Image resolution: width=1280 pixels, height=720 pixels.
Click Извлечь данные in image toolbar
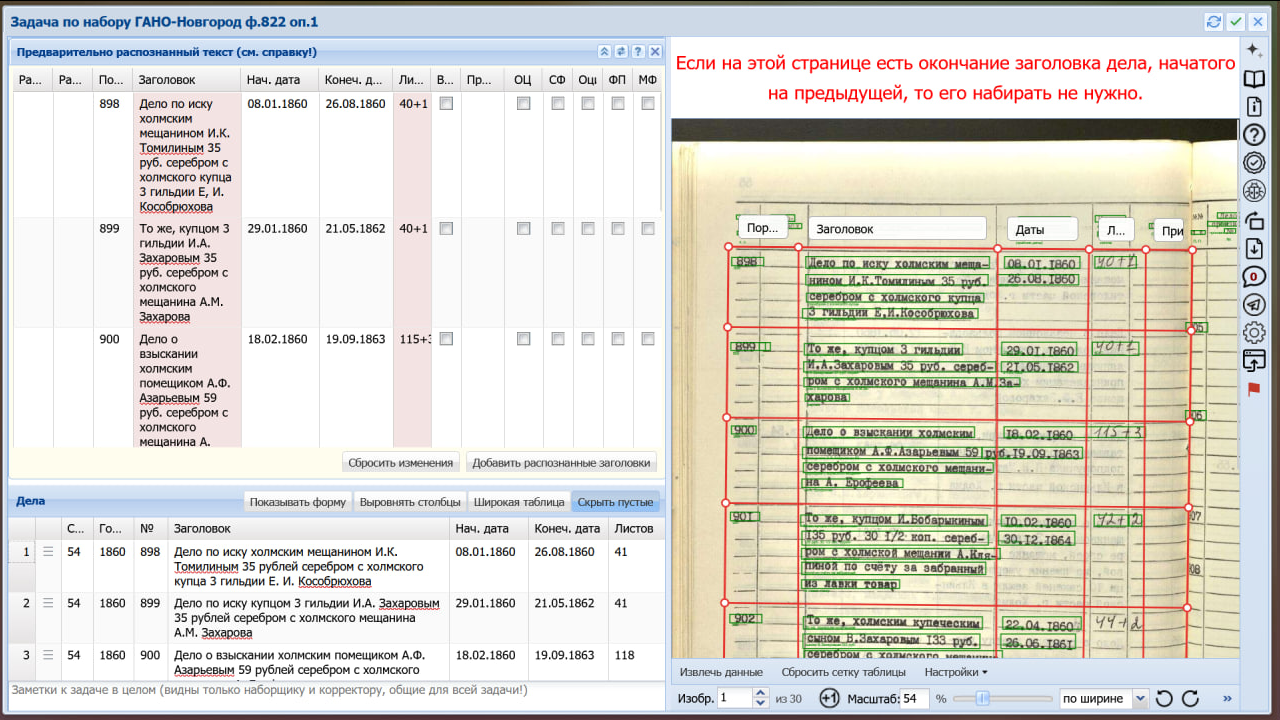tap(721, 672)
